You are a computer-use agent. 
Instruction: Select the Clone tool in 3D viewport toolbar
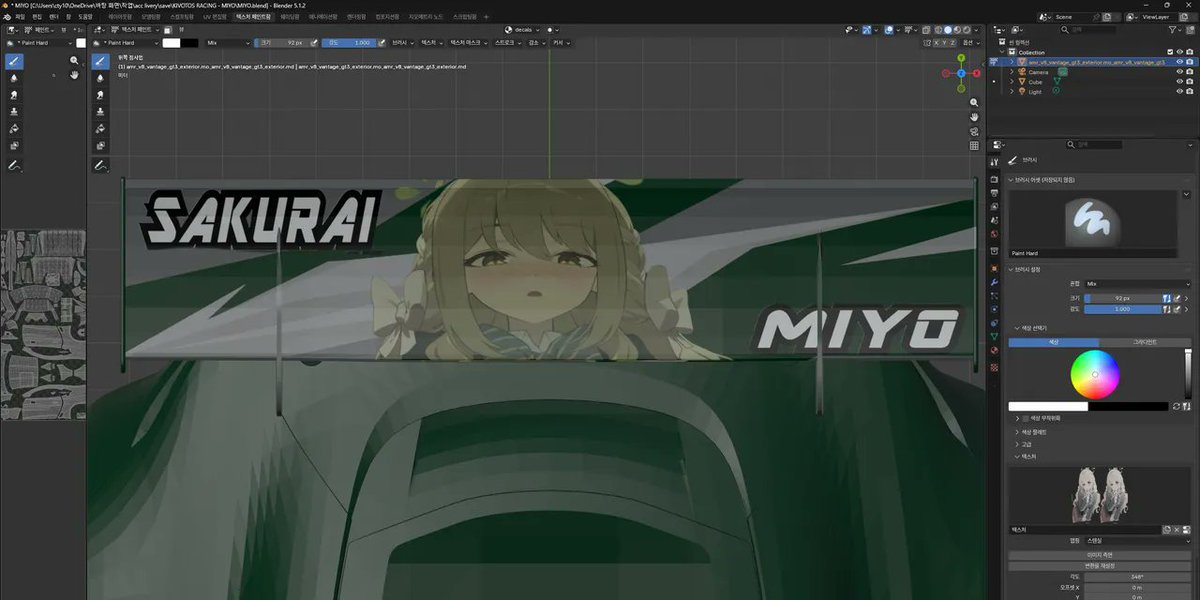pyautogui.click(x=101, y=113)
